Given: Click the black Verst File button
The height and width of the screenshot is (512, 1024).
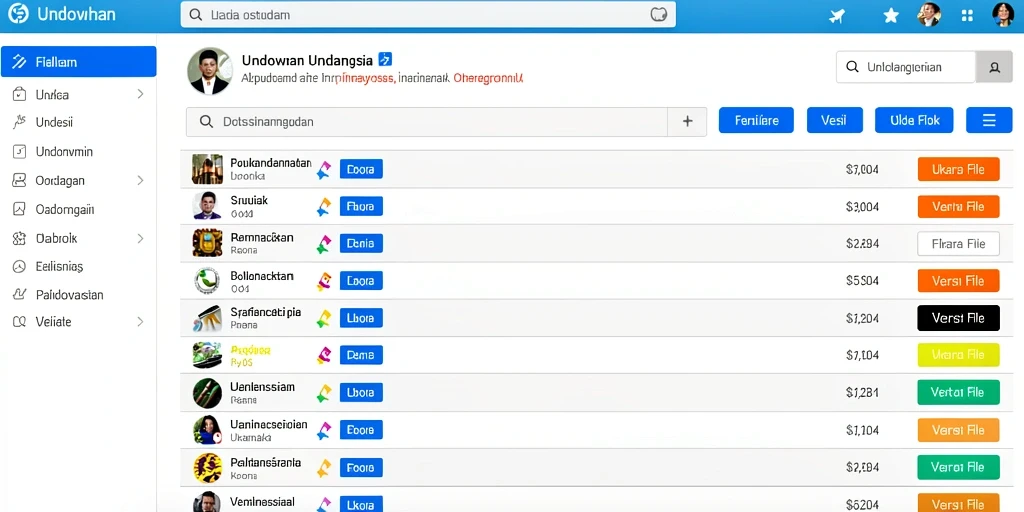Looking at the screenshot, I should click(958, 318).
